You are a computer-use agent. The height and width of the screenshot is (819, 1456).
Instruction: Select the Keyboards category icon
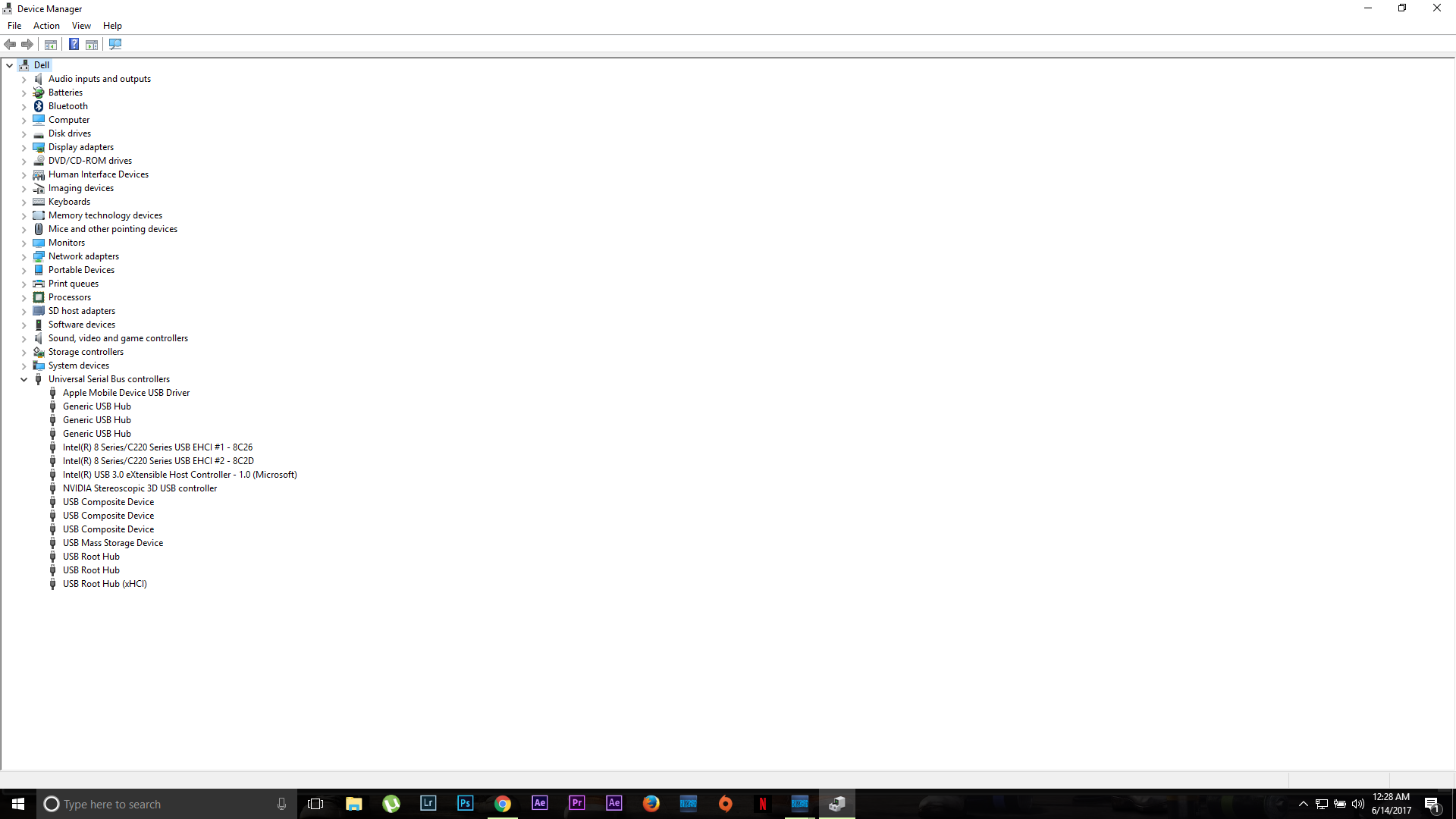[x=39, y=202]
